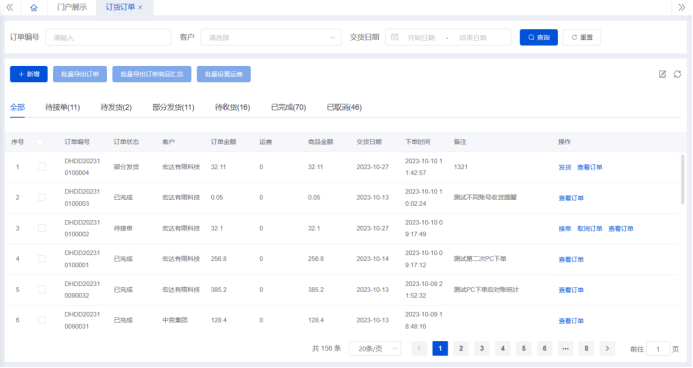Viewport: 693px width, 368px height.
Task: Select the 待接单(11) tab
Action: click(x=63, y=107)
